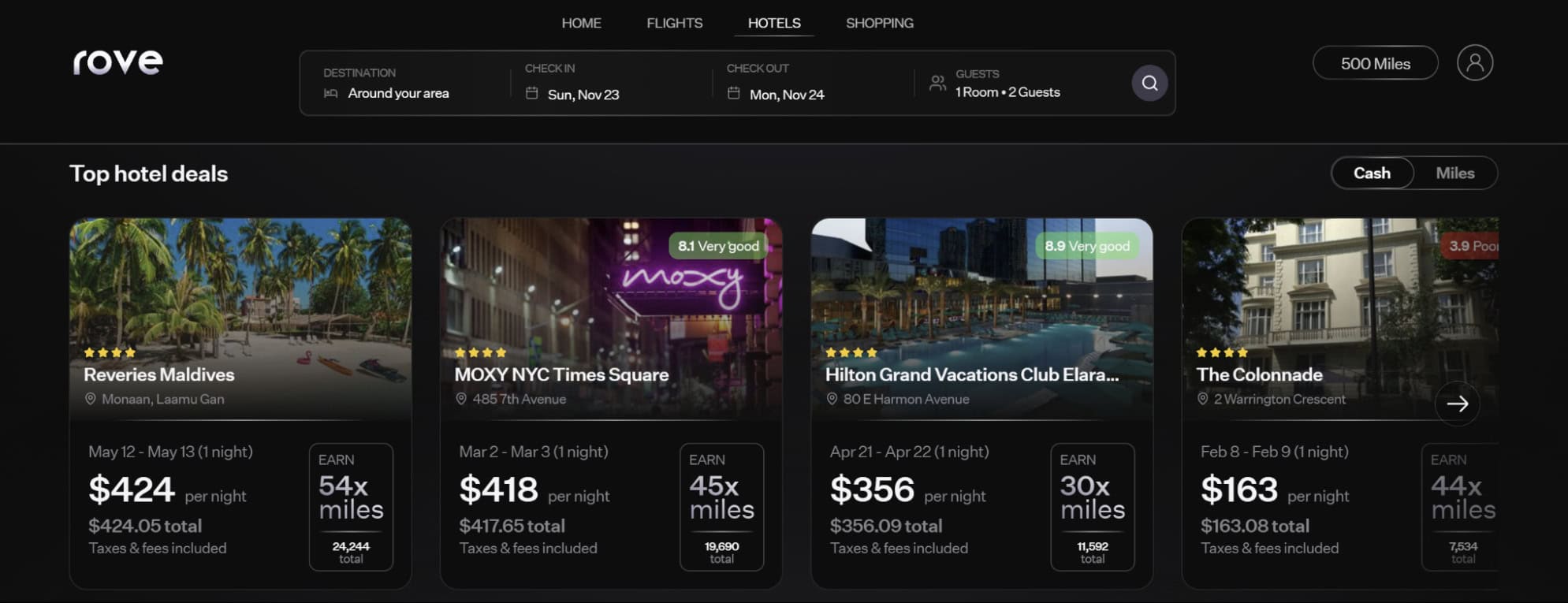Open Hilton Grand Vacations Club Elara title

[x=972, y=374]
